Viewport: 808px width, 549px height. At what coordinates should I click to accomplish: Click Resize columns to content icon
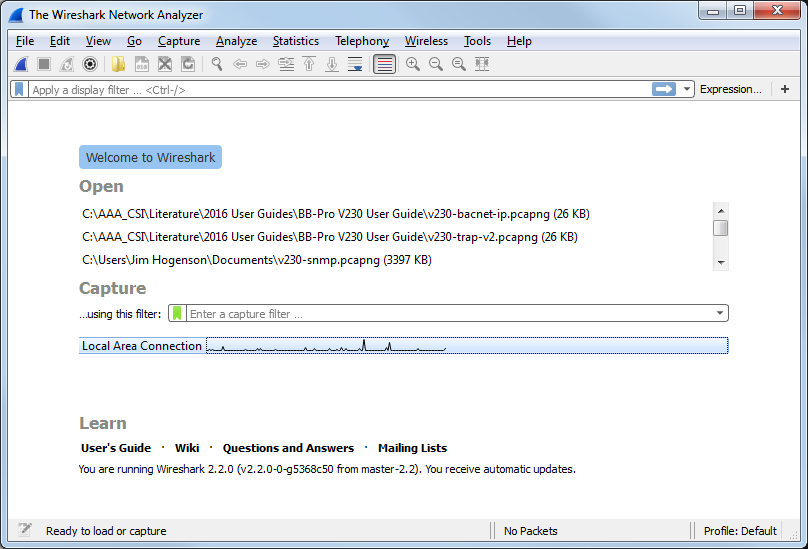(482, 64)
